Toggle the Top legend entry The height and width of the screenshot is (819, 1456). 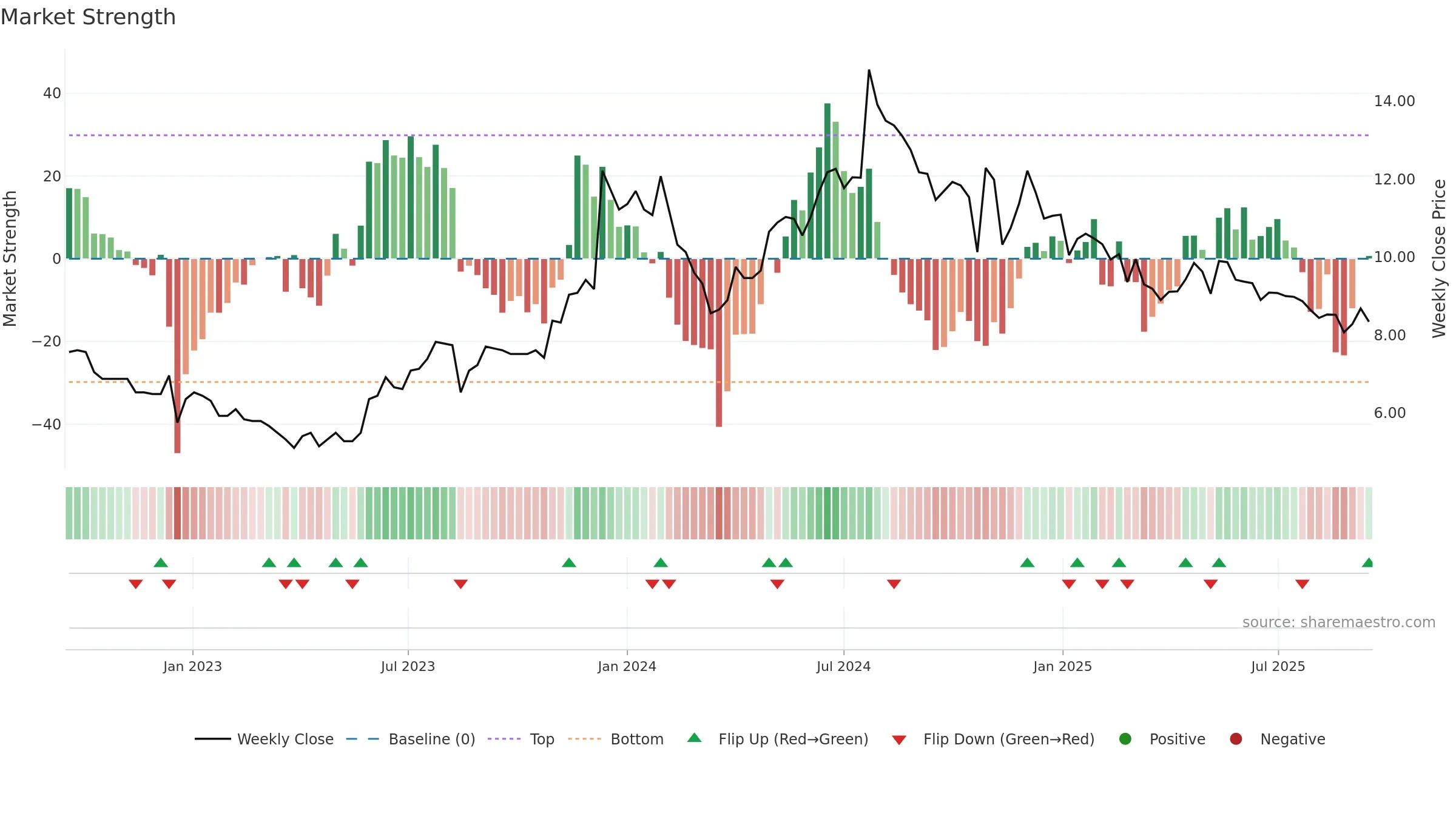click(521, 739)
